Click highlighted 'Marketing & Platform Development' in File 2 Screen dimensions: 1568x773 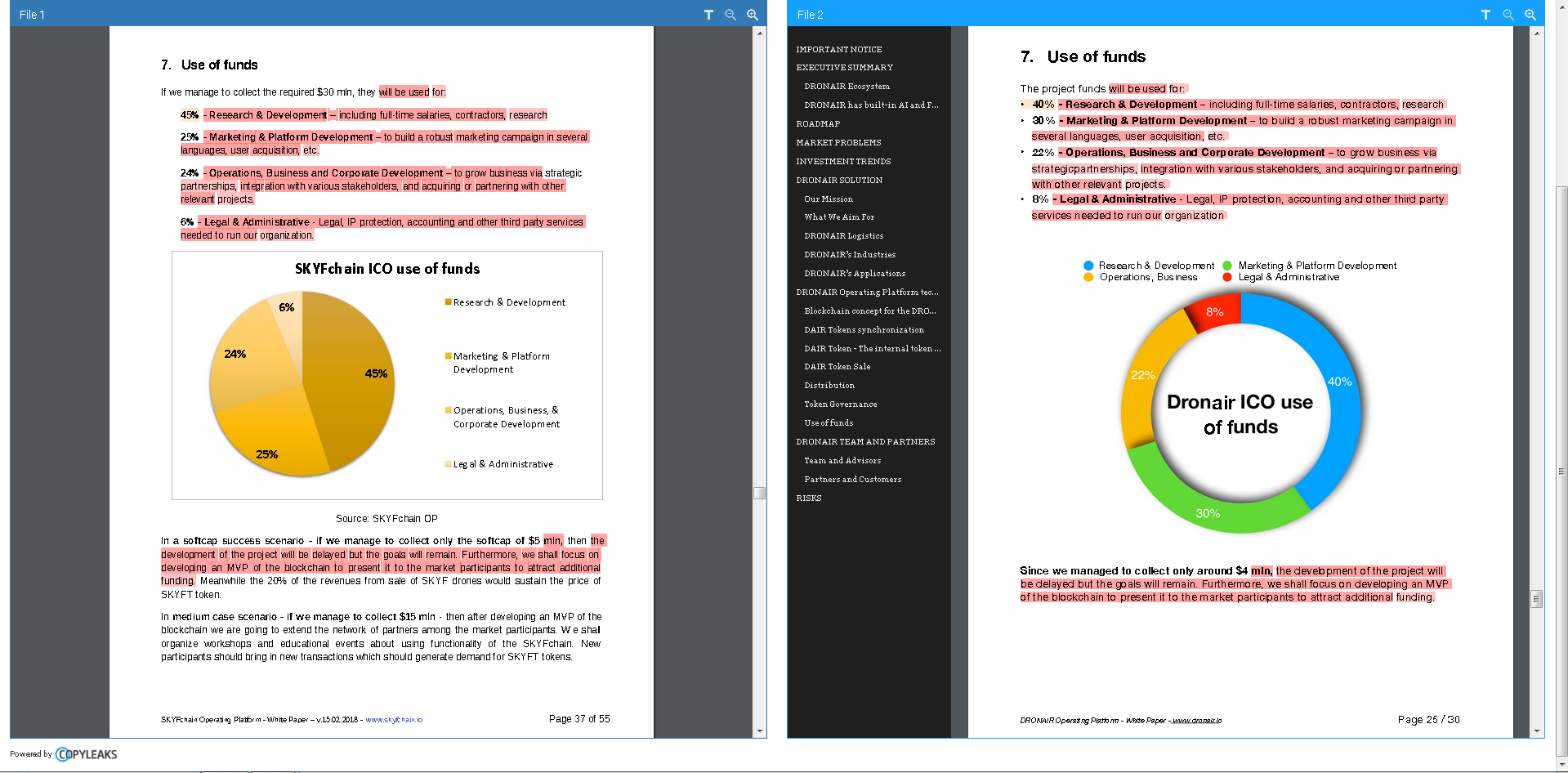click(1156, 121)
